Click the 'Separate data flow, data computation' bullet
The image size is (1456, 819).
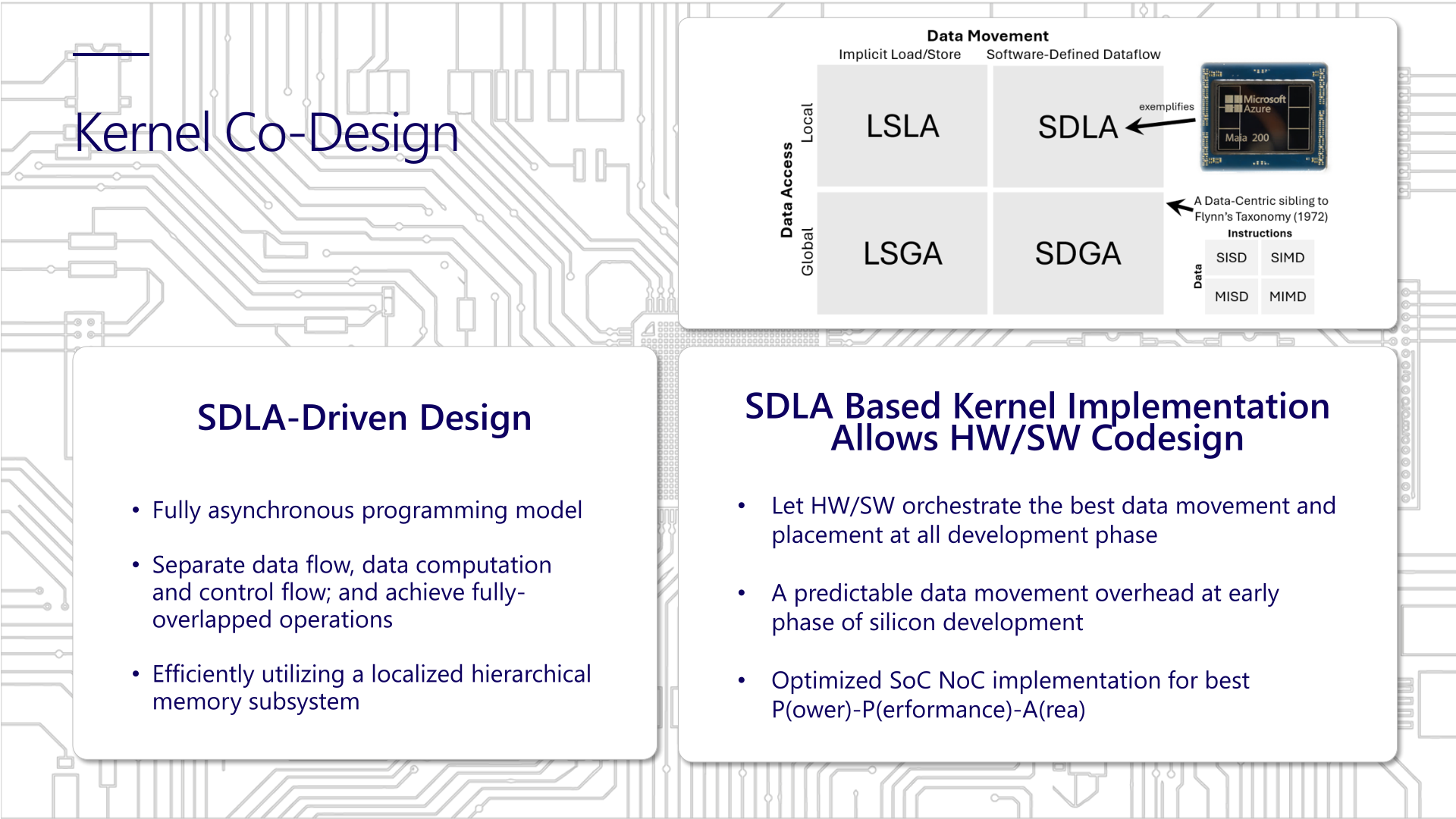tap(351, 592)
